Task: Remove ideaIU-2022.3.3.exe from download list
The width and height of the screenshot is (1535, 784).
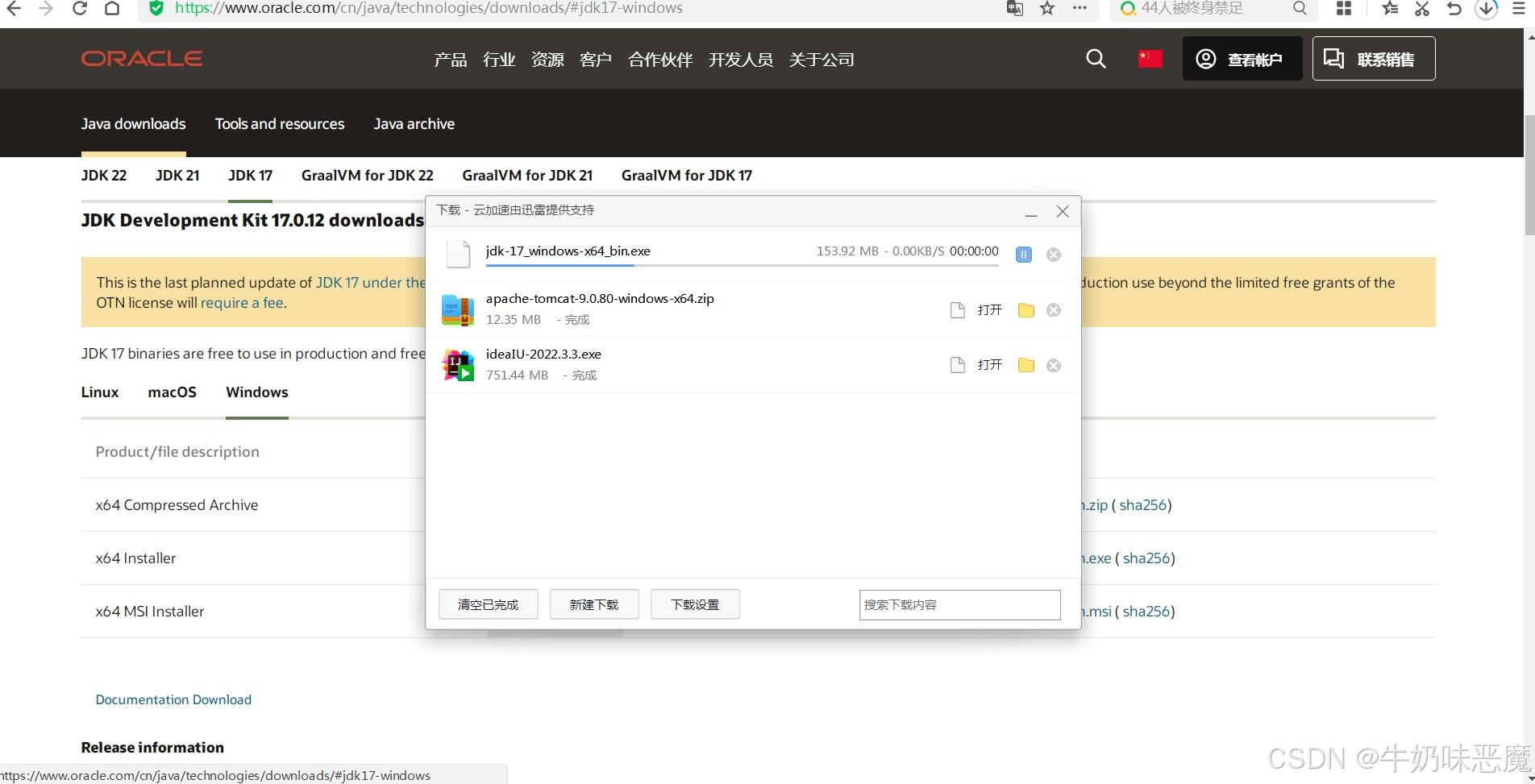Action: (1054, 366)
